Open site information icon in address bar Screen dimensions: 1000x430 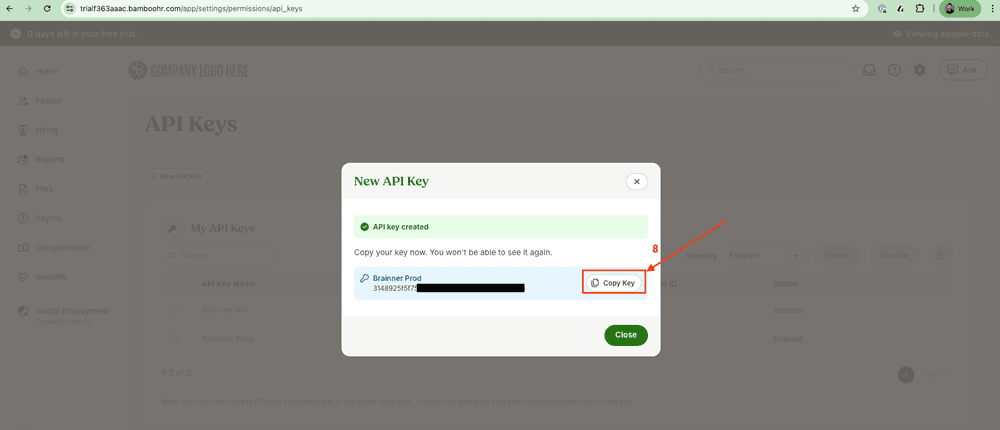(x=70, y=9)
